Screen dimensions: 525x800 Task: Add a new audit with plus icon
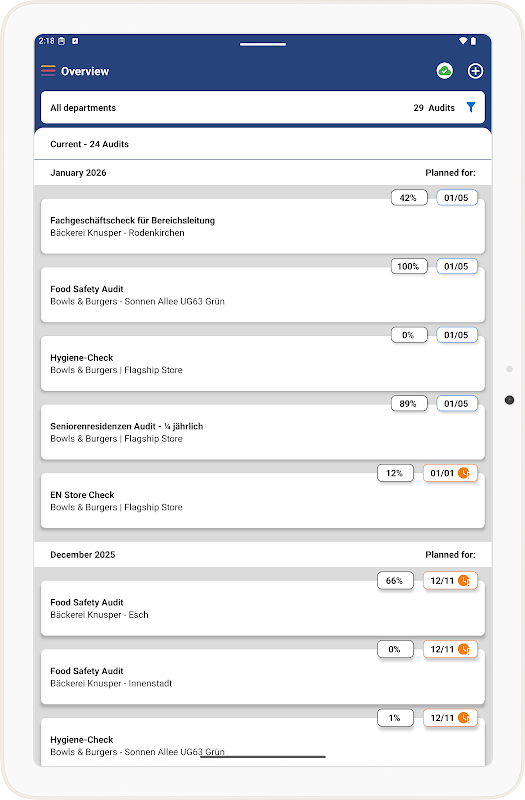(475, 71)
